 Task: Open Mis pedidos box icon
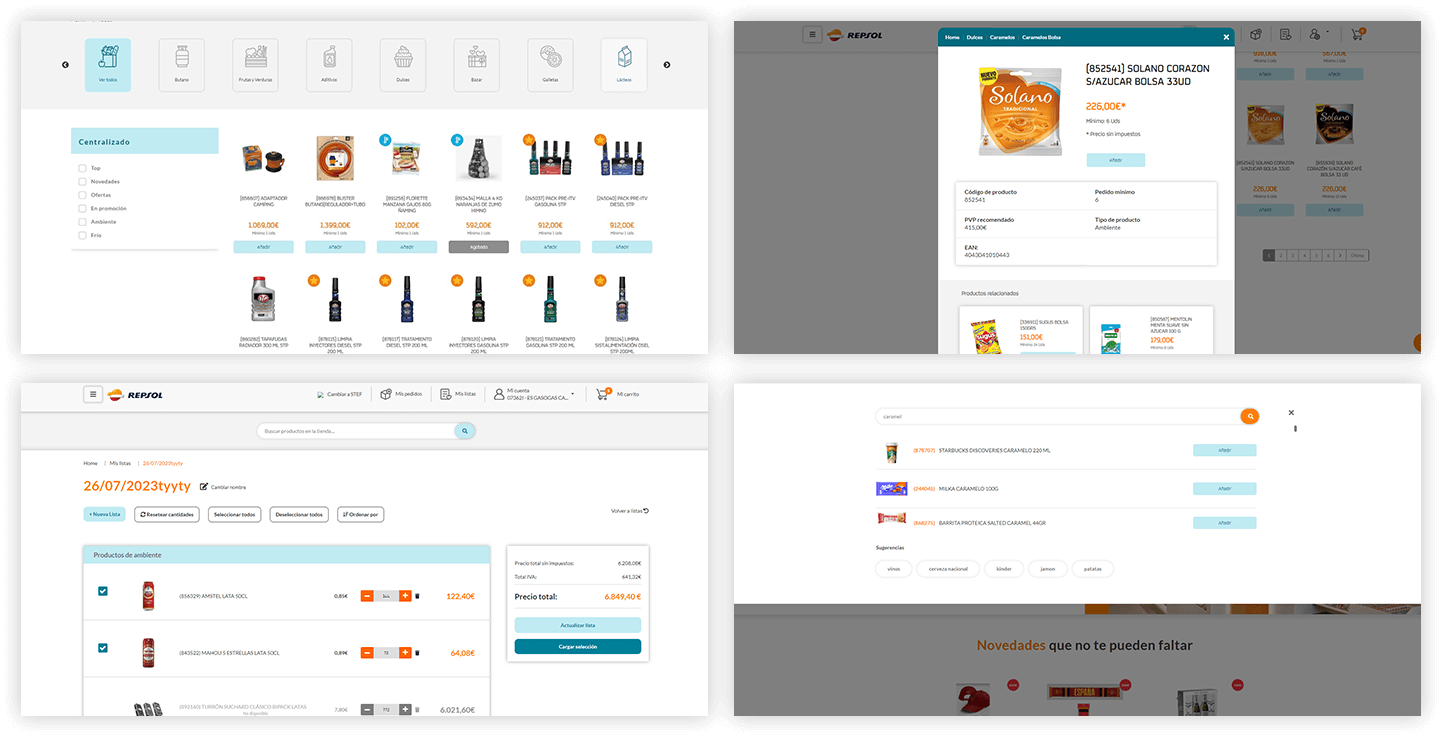tap(385, 394)
